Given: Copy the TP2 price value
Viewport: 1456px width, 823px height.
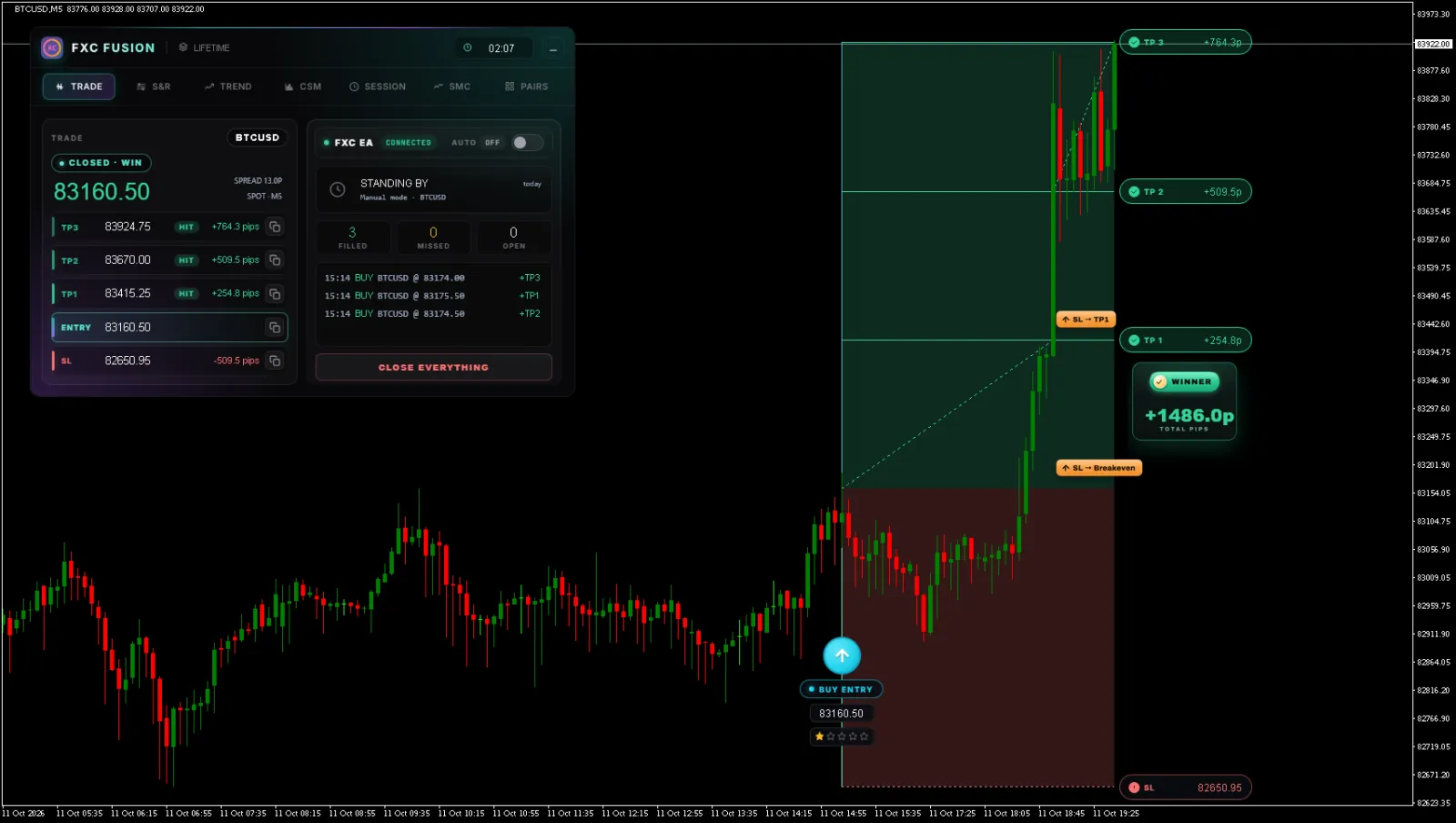Looking at the screenshot, I should coord(275,260).
